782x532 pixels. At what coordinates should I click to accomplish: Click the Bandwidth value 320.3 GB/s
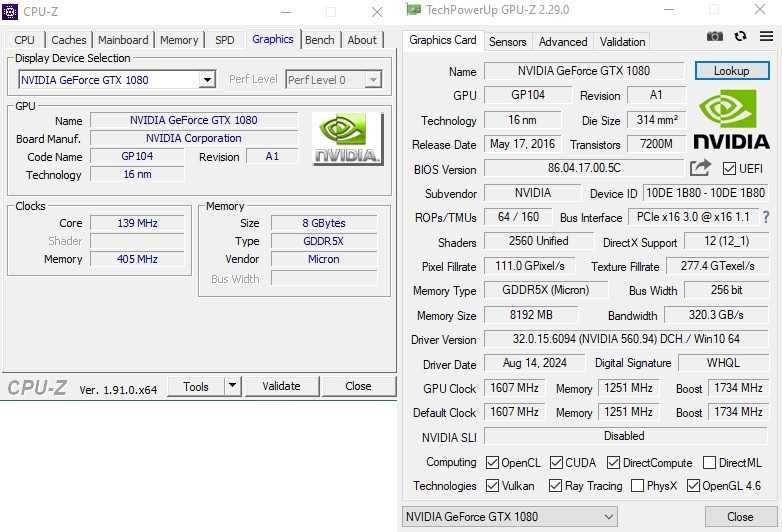tap(716, 315)
